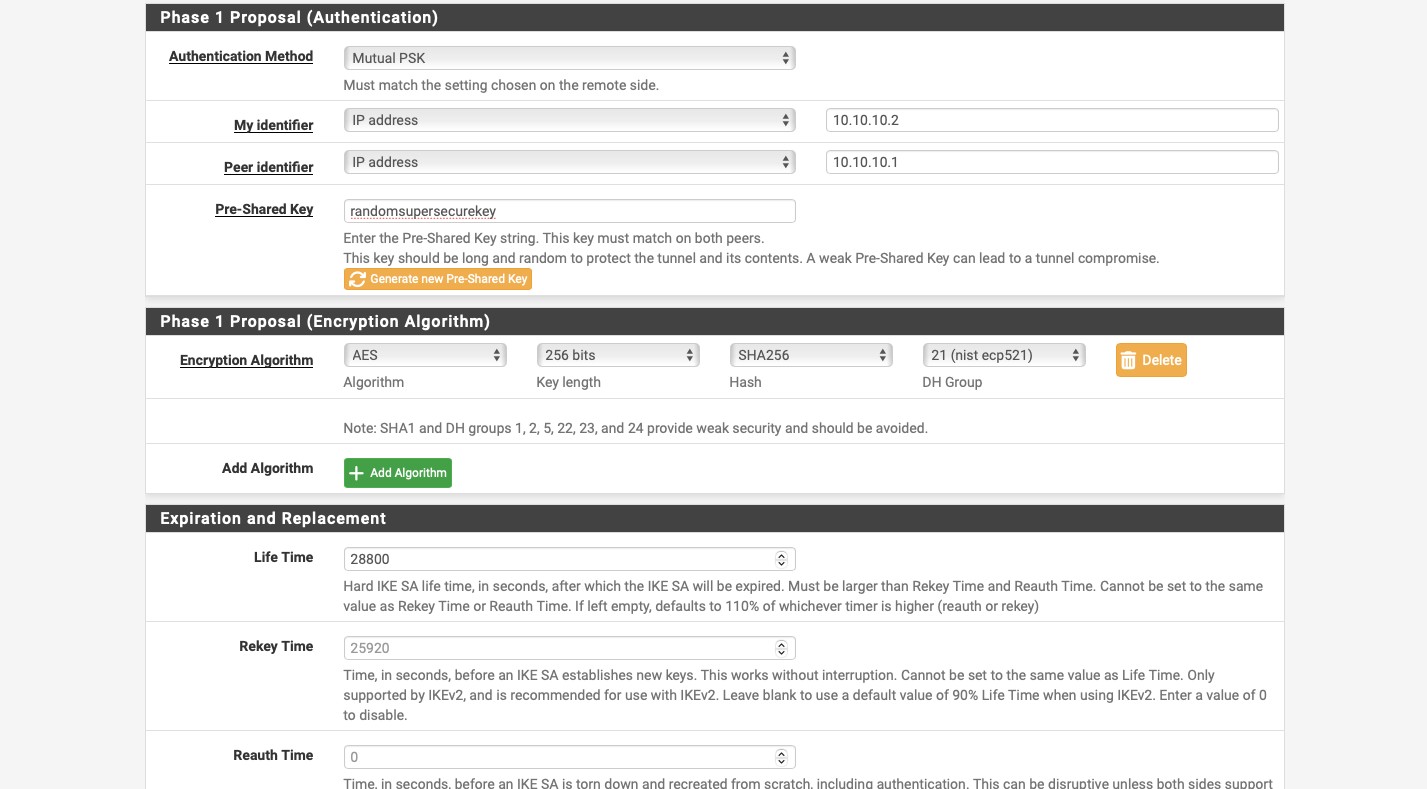Adjust the Rekey Time spinner arrows
Viewport: 1427px width, 789px height.
coord(782,648)
